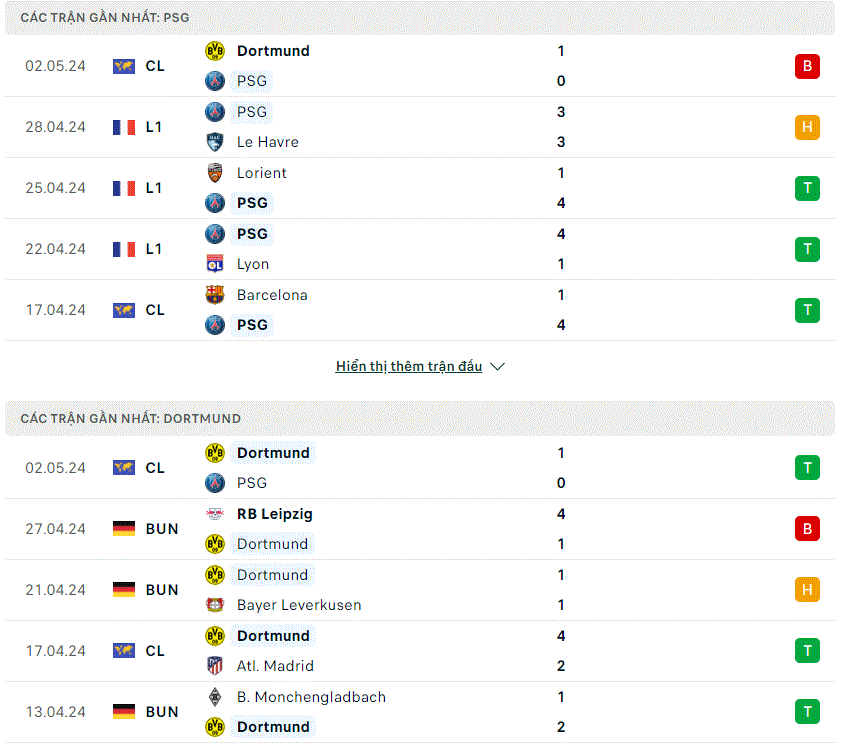The height and width of the screenshot is (746, 850).
Task: Click the Bayer Leverkusen crest
Action: (215, 605)
